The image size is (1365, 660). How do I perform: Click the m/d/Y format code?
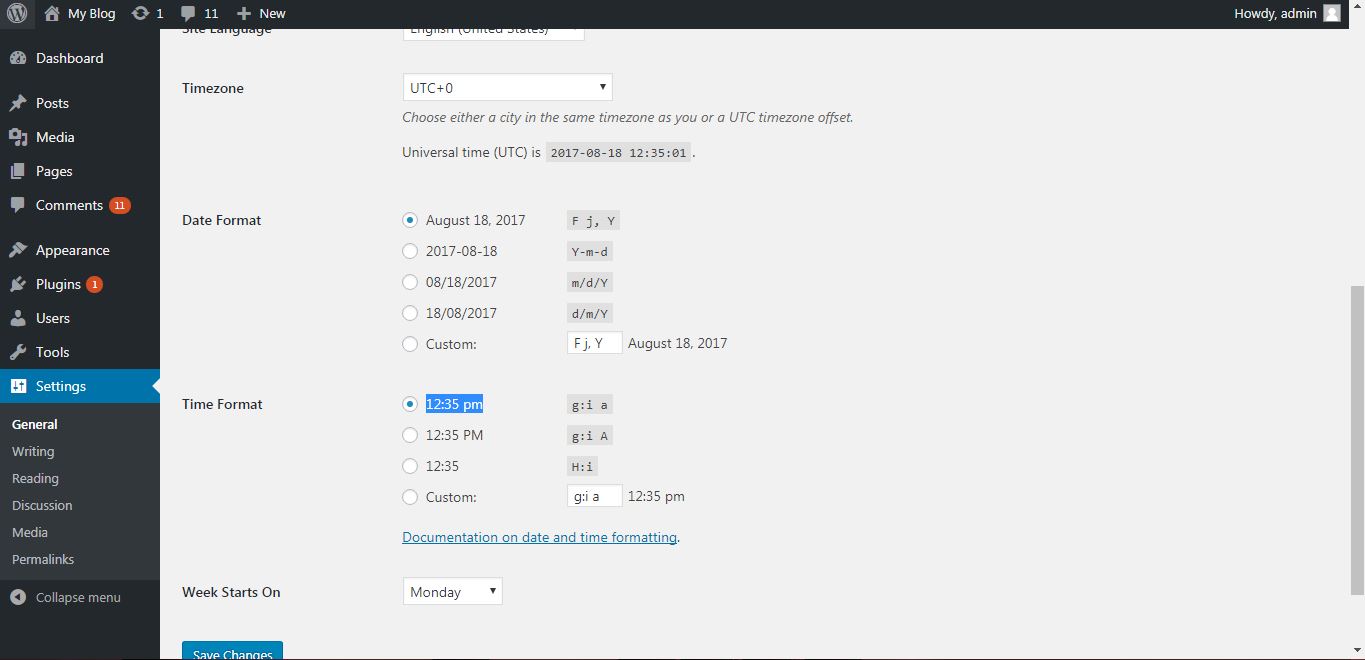point(590,283)
